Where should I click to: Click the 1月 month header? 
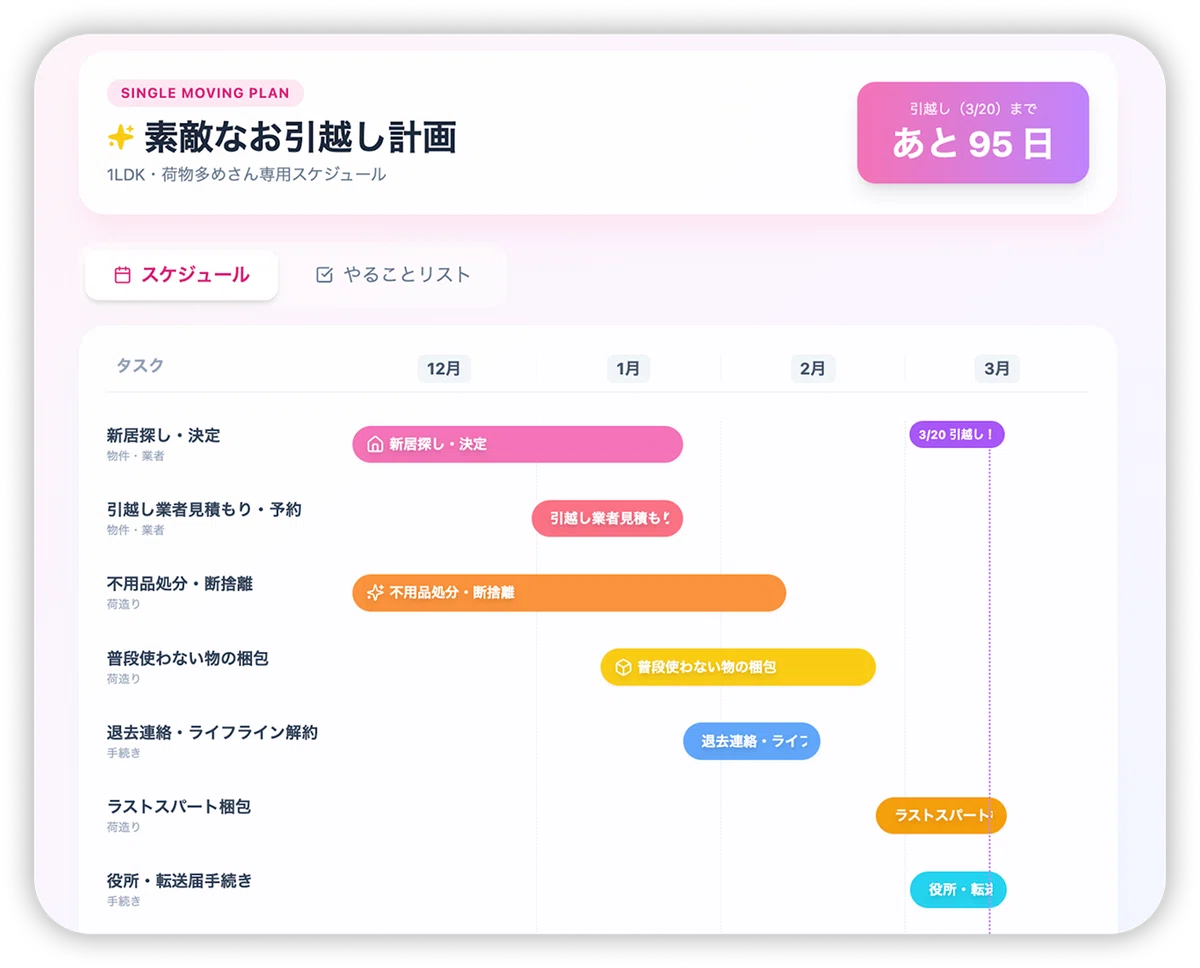pos(628,368)
